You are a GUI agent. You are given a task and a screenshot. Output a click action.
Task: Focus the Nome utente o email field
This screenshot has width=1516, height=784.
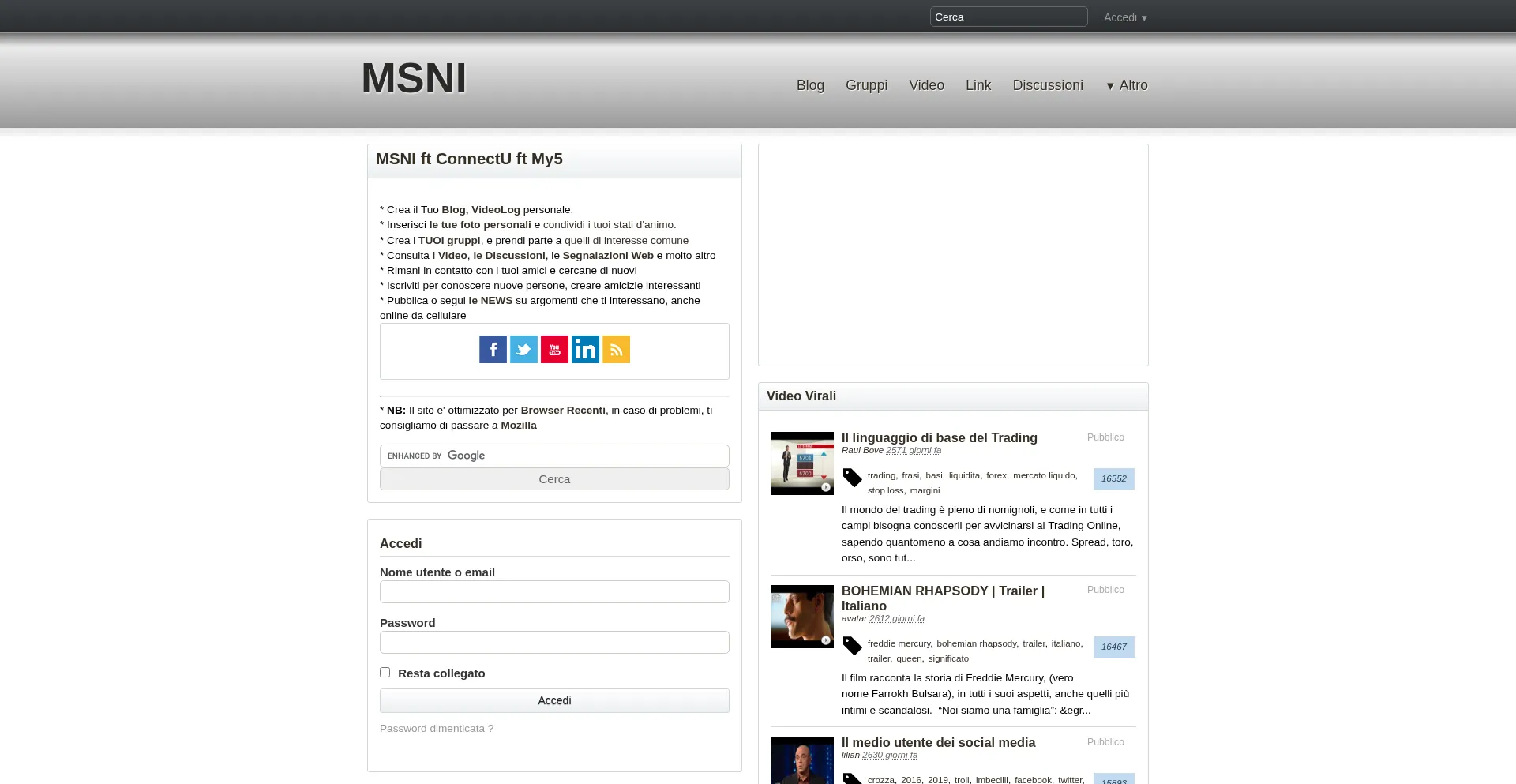click(x=554, y=591)
